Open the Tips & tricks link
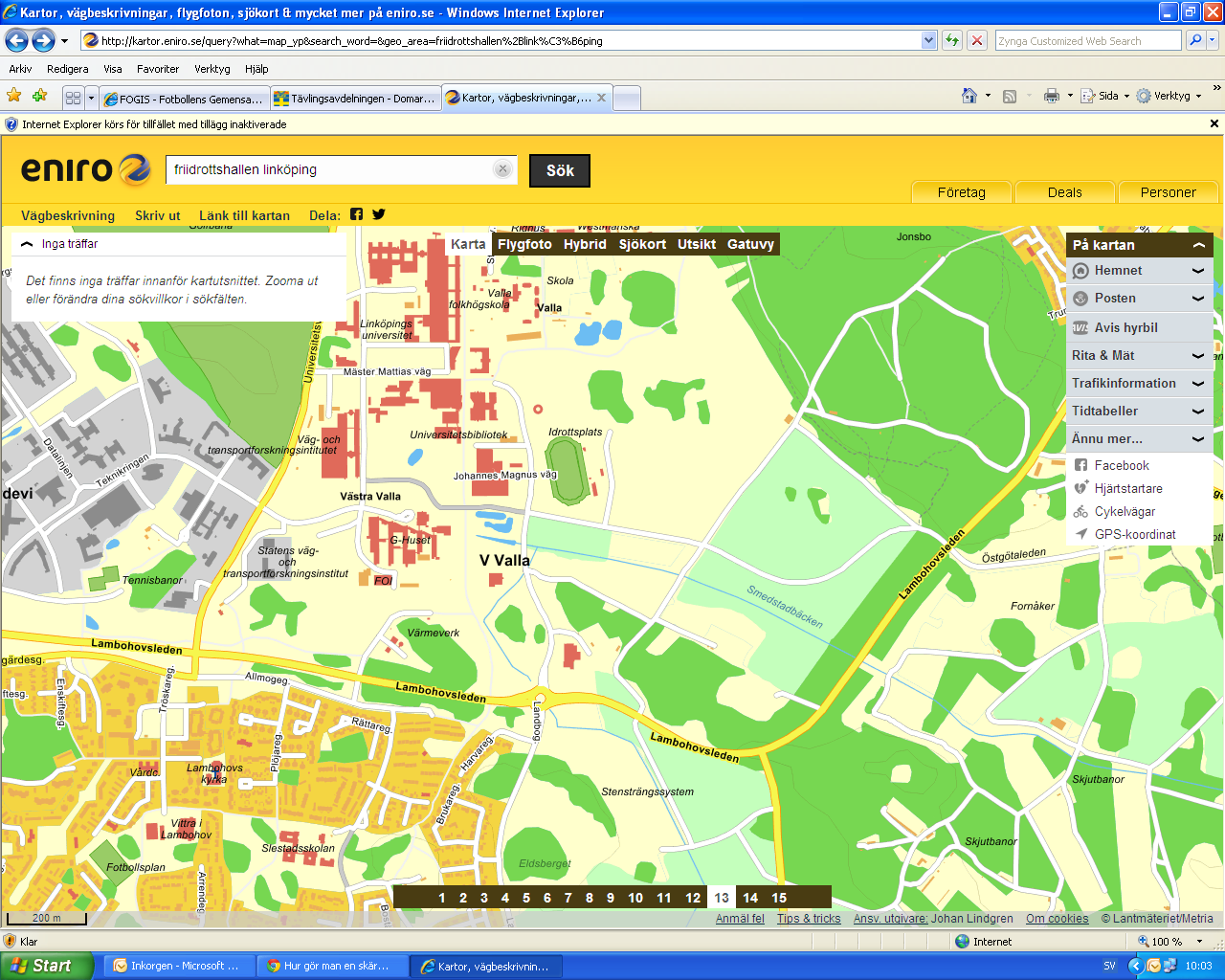This screenshot has width=1225, height=980. pos(809,919)
